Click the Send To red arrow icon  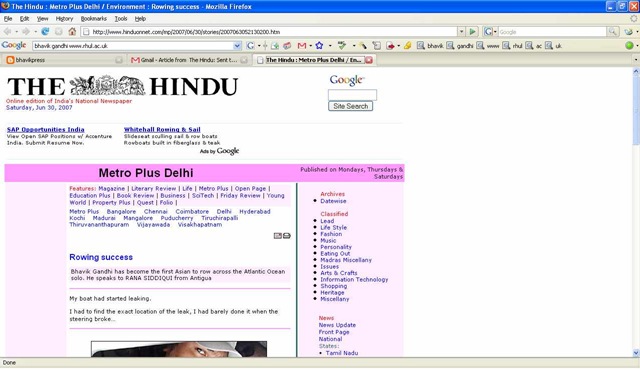(391, 46)
